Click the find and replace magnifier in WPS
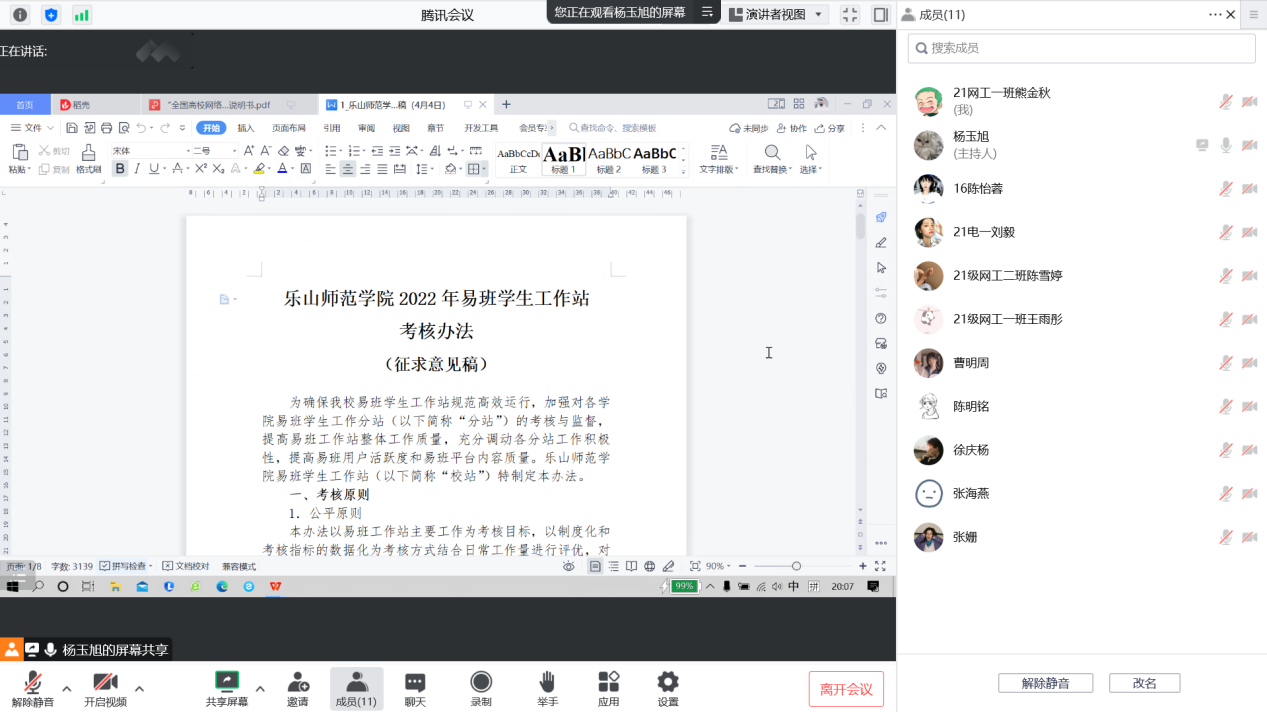The height and width of the screenshot is (712, 1267). [772, 153]
